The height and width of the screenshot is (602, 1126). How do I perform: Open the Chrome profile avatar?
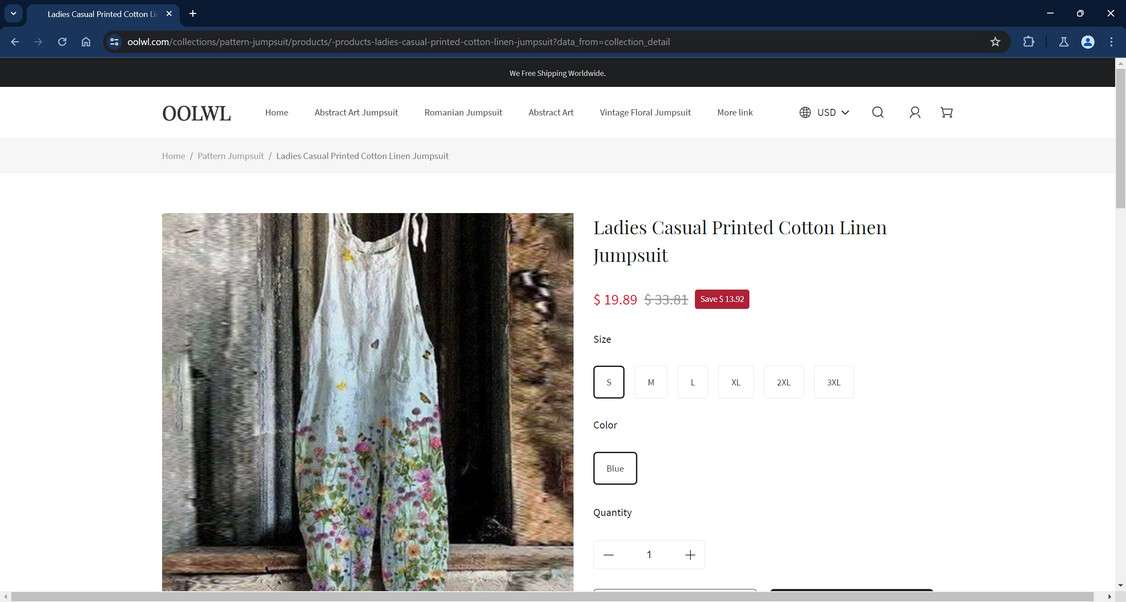pos(1087,41)
